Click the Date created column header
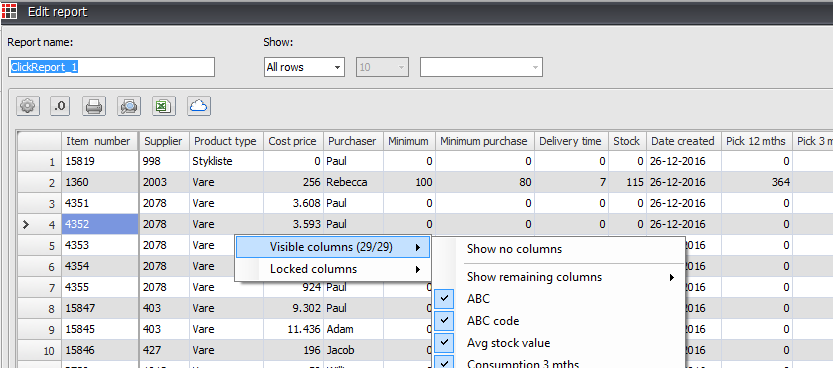 pyautogui.click(x=684, y=141)
